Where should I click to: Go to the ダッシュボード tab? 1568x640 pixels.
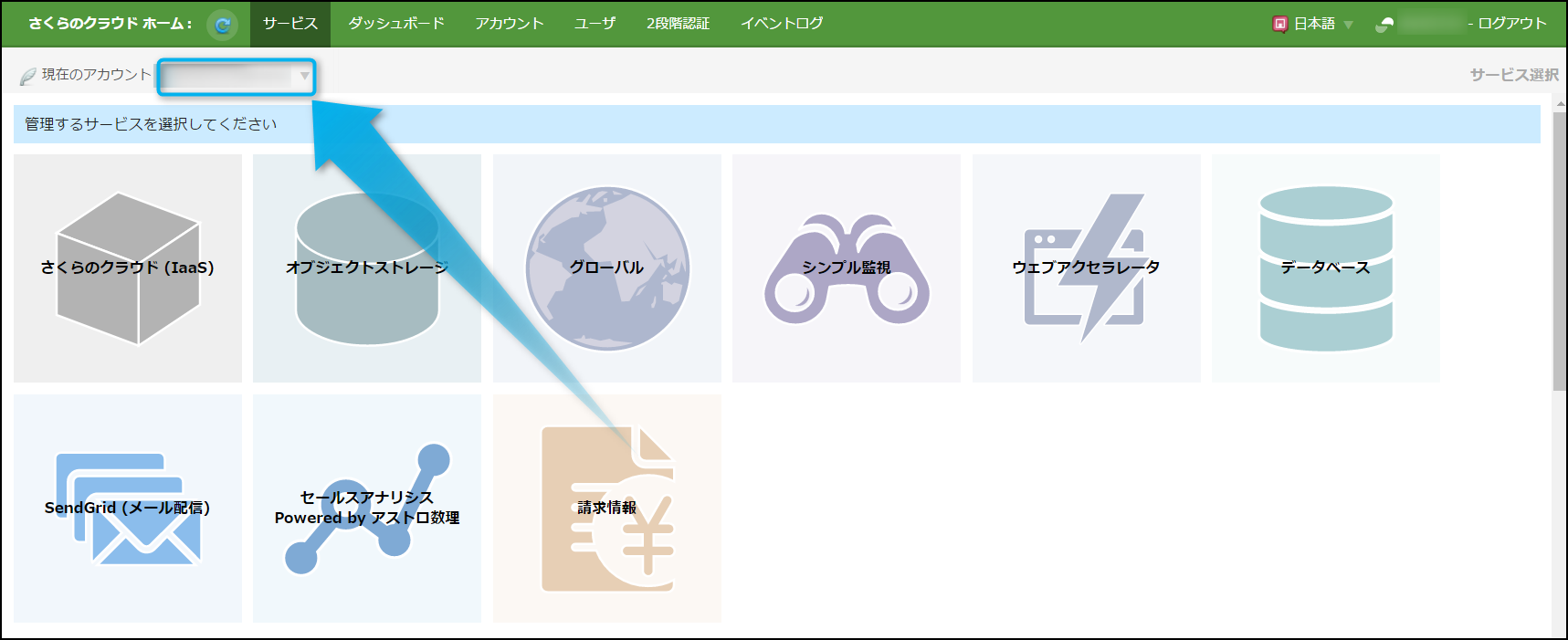tap(396, 24)
